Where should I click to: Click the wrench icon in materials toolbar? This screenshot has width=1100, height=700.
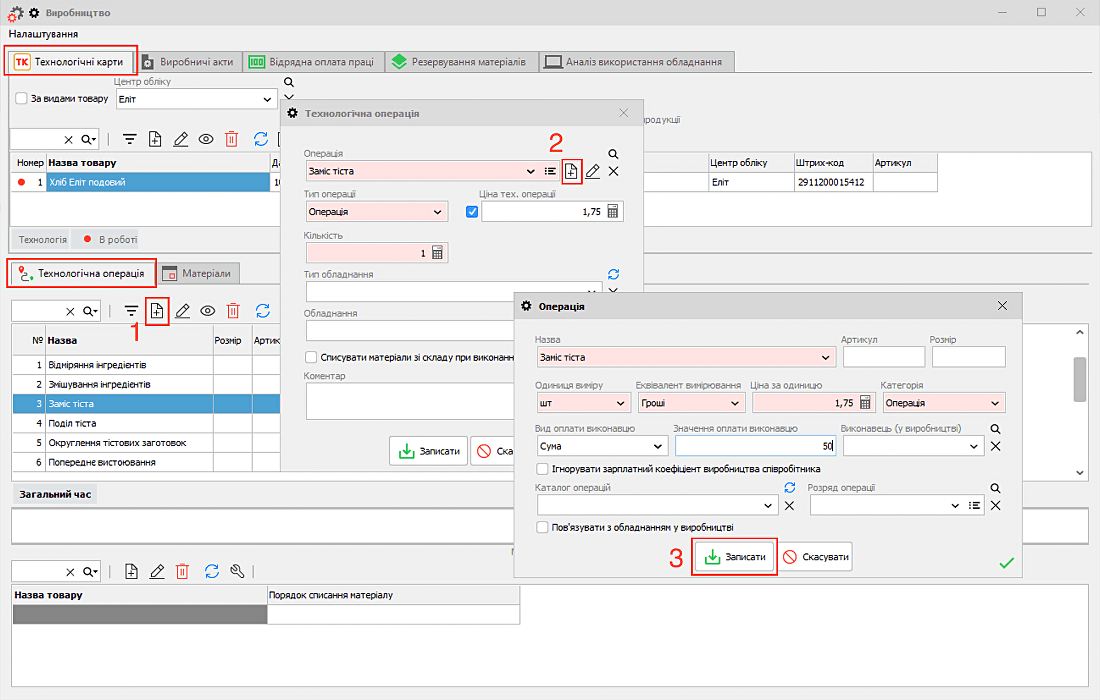(237, 571)
